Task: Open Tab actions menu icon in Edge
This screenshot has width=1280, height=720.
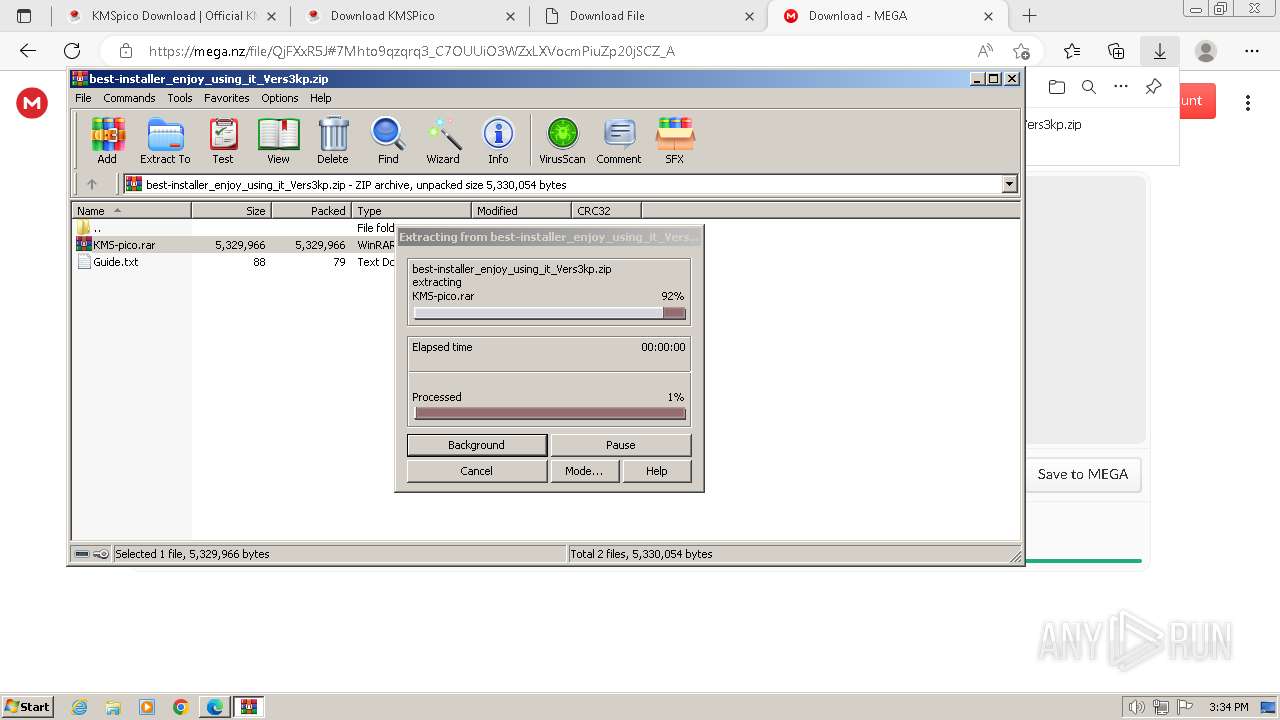Action: (x=24, y=16)
